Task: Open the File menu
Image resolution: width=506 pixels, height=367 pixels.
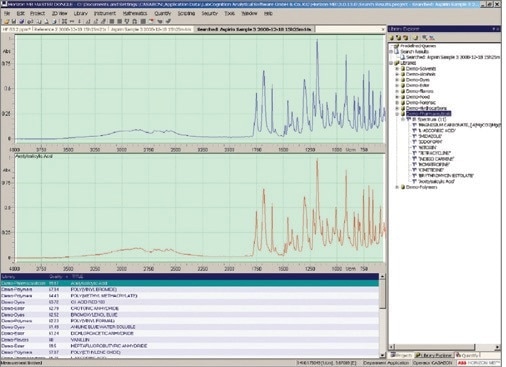Action: 7,14
